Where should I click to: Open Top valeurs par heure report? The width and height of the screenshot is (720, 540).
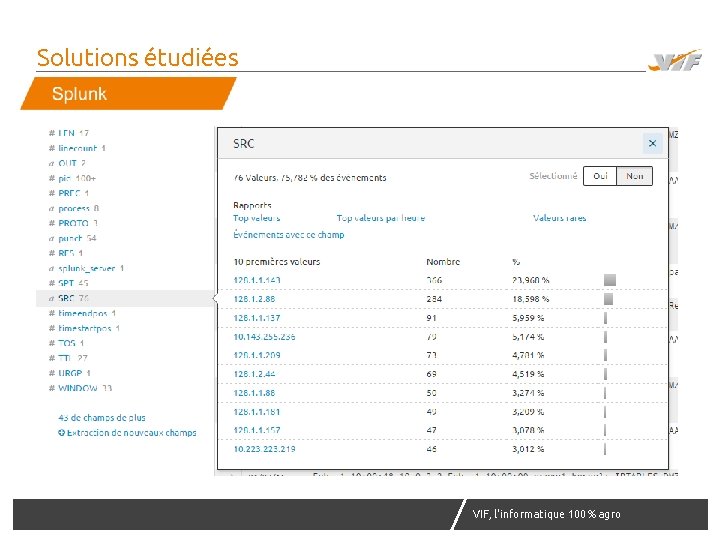coord(381,218)
